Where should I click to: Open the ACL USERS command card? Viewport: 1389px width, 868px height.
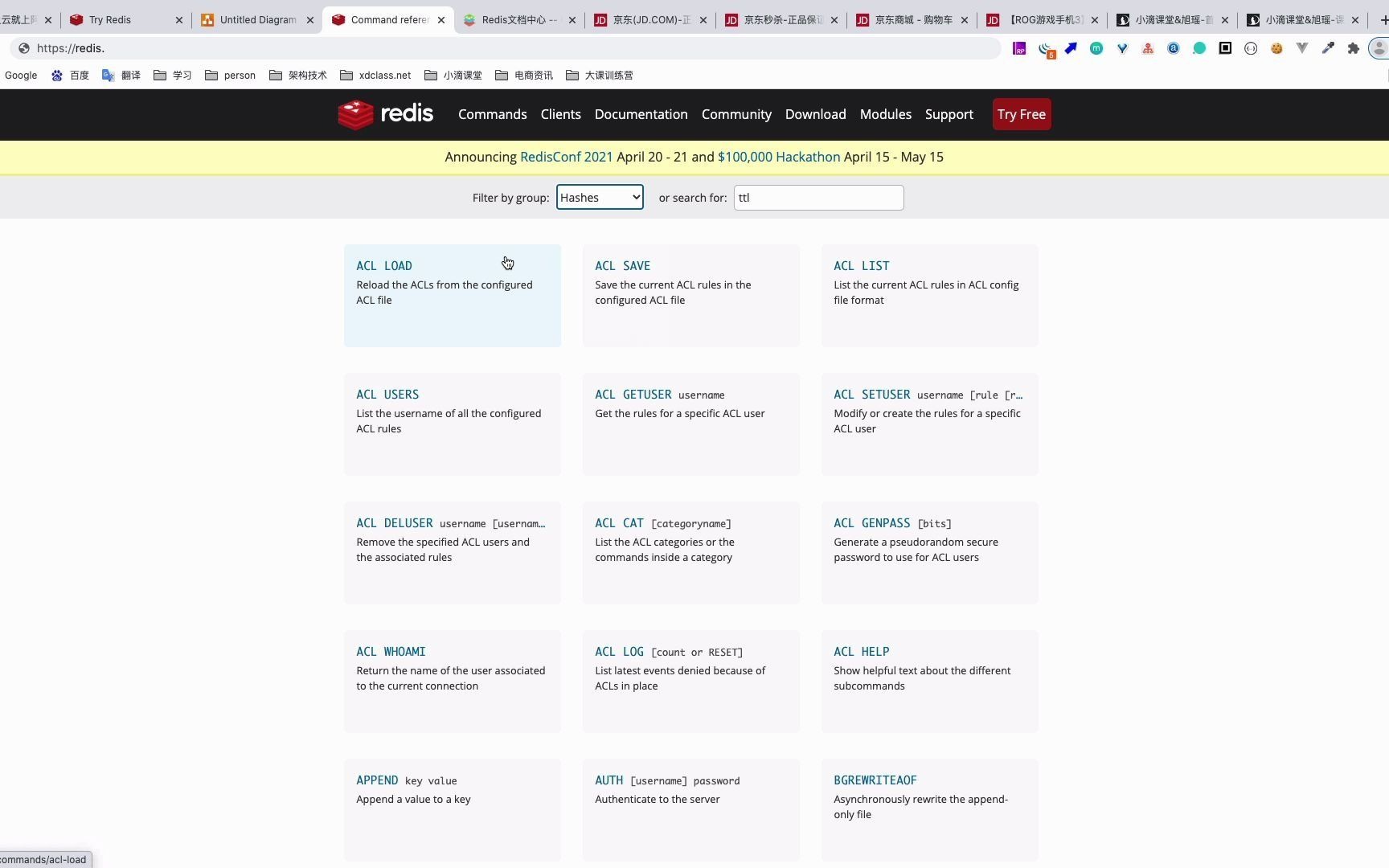453,424
